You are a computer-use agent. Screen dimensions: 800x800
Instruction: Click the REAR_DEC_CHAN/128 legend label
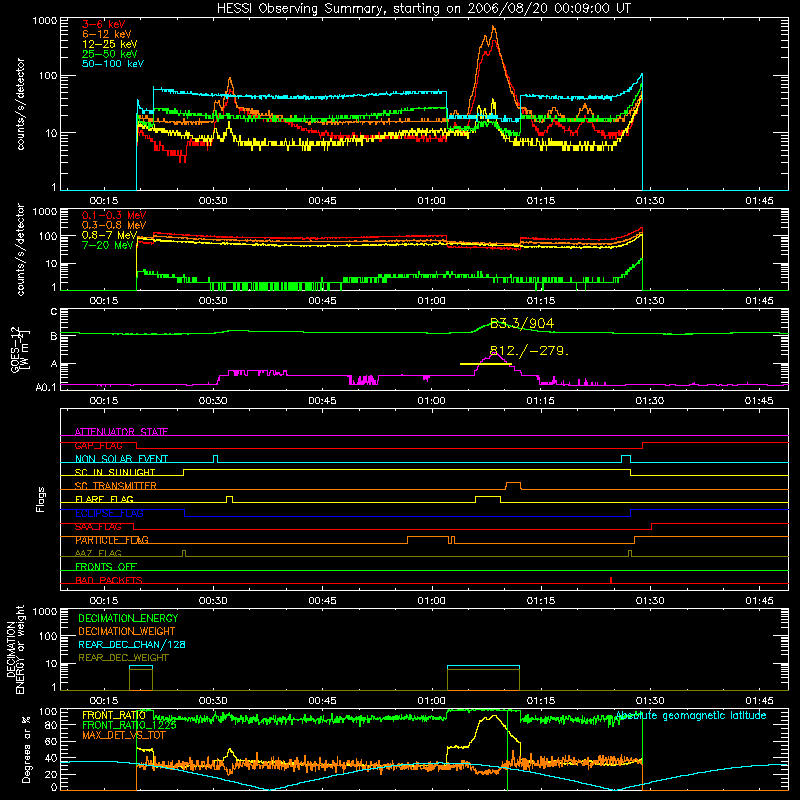pyautogui.click(x=132, y=644)
